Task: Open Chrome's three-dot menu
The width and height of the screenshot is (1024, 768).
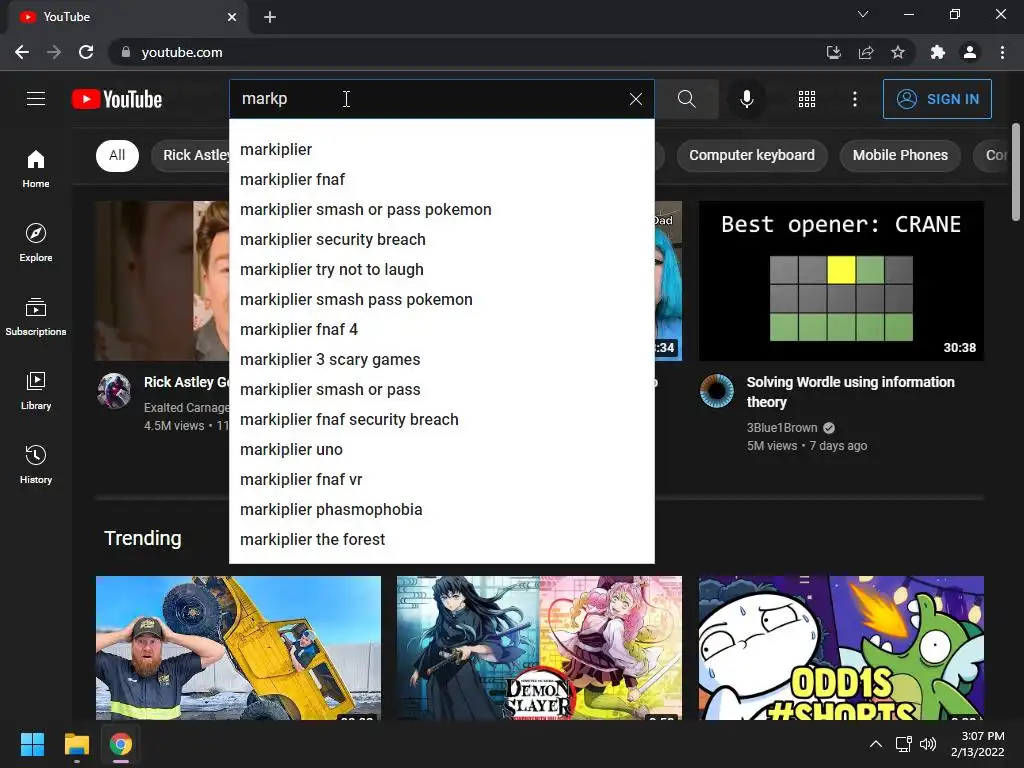Action: 1002,52
